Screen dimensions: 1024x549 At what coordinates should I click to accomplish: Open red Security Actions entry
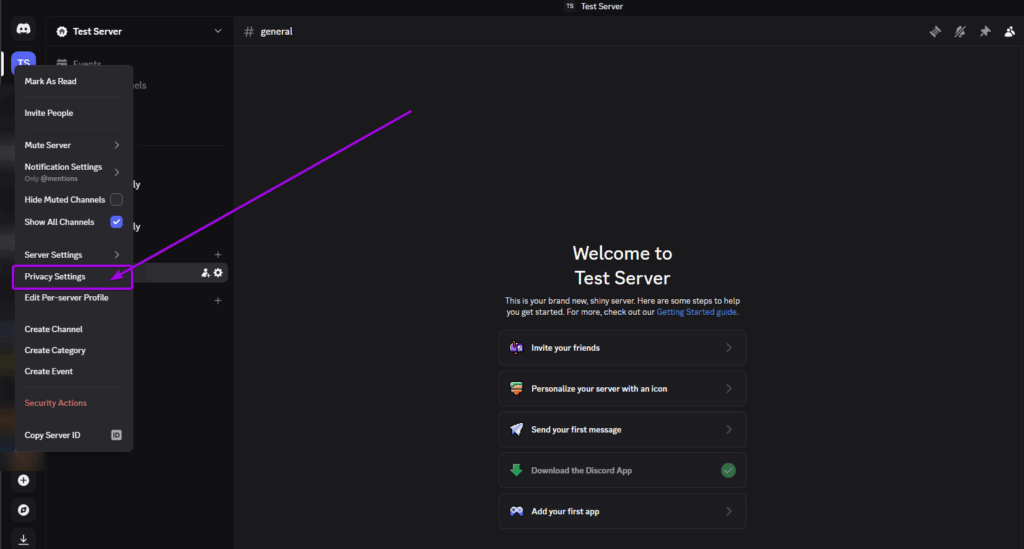[72, 403]
